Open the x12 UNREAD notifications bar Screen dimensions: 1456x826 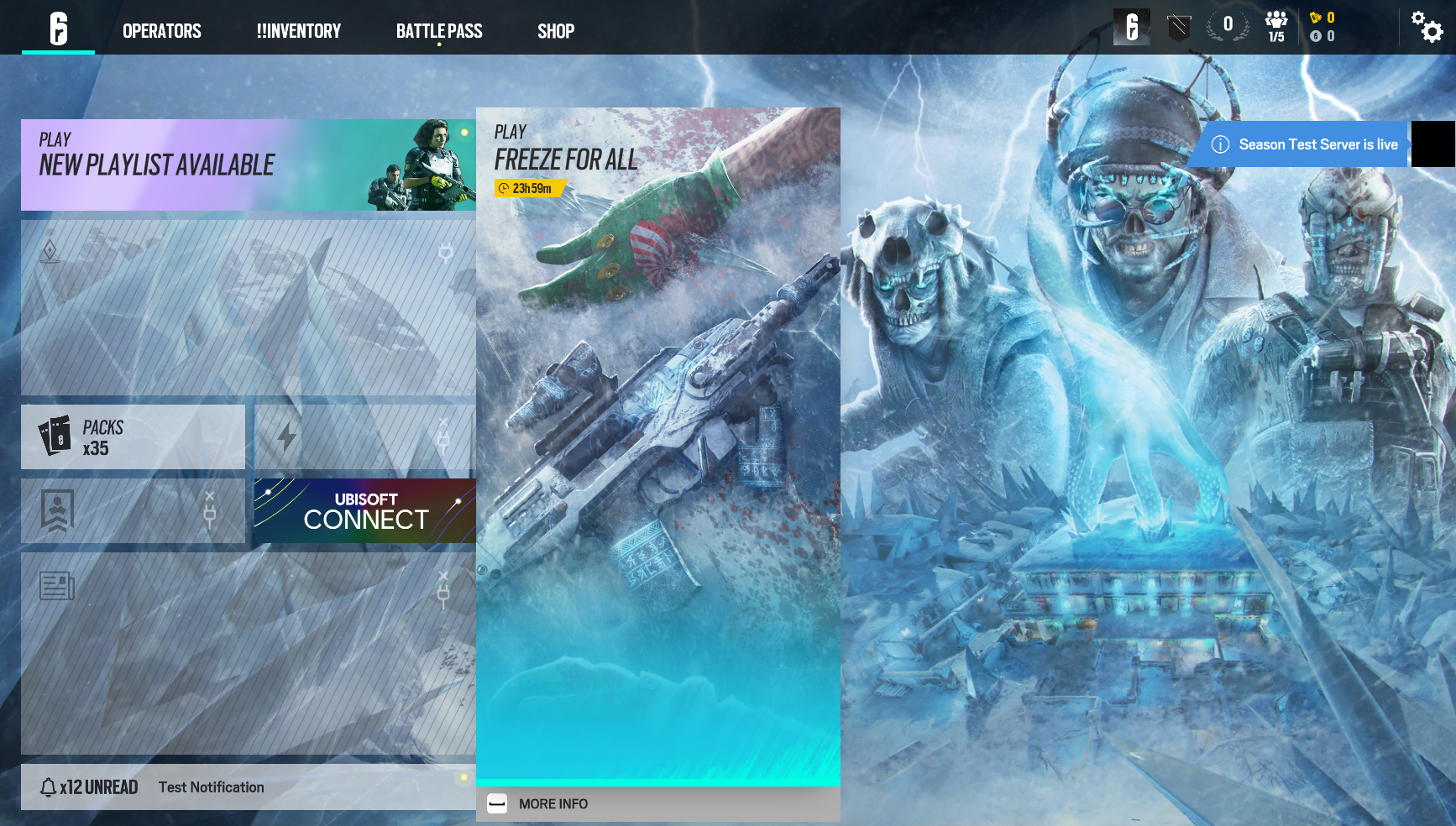(x=249, y=787)
